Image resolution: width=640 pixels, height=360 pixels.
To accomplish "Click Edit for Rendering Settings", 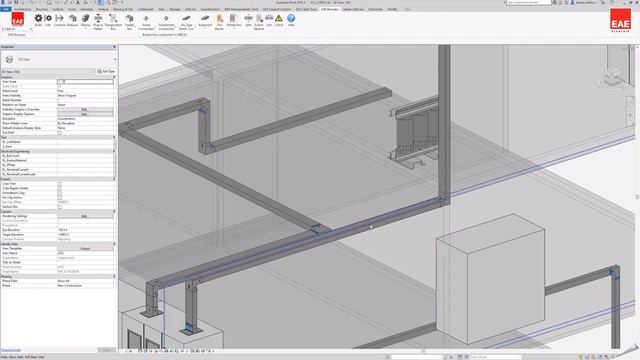I will (x=85, y=216).
